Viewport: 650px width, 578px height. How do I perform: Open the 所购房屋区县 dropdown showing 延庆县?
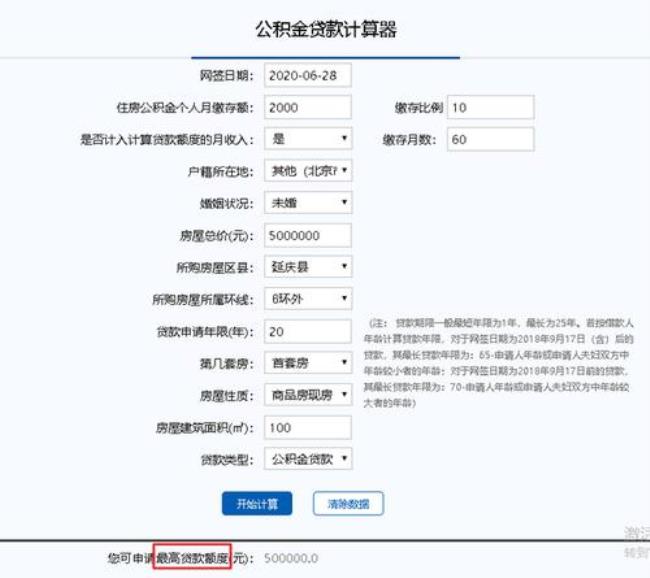308,267
